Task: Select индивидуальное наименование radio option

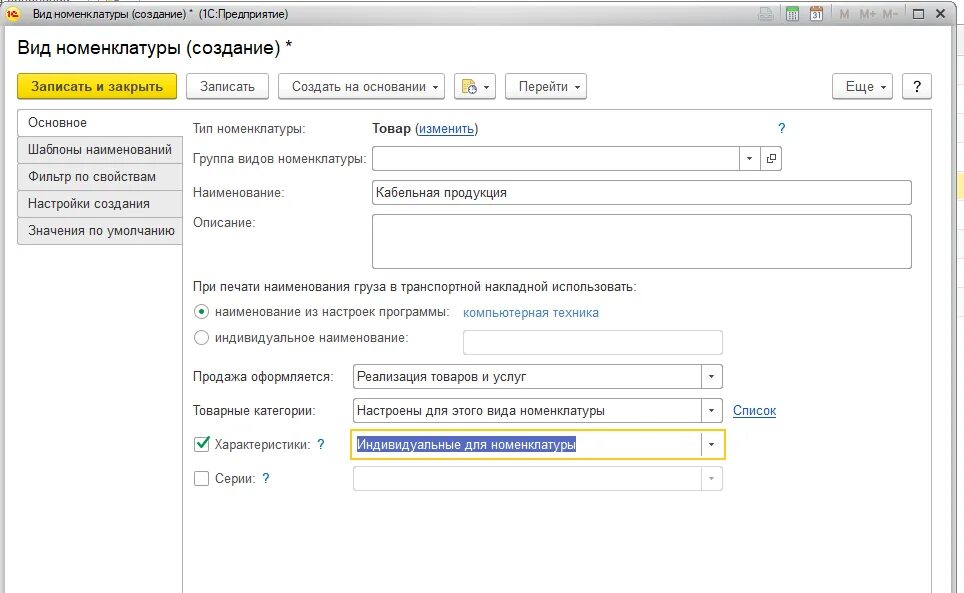Action: 202,337
